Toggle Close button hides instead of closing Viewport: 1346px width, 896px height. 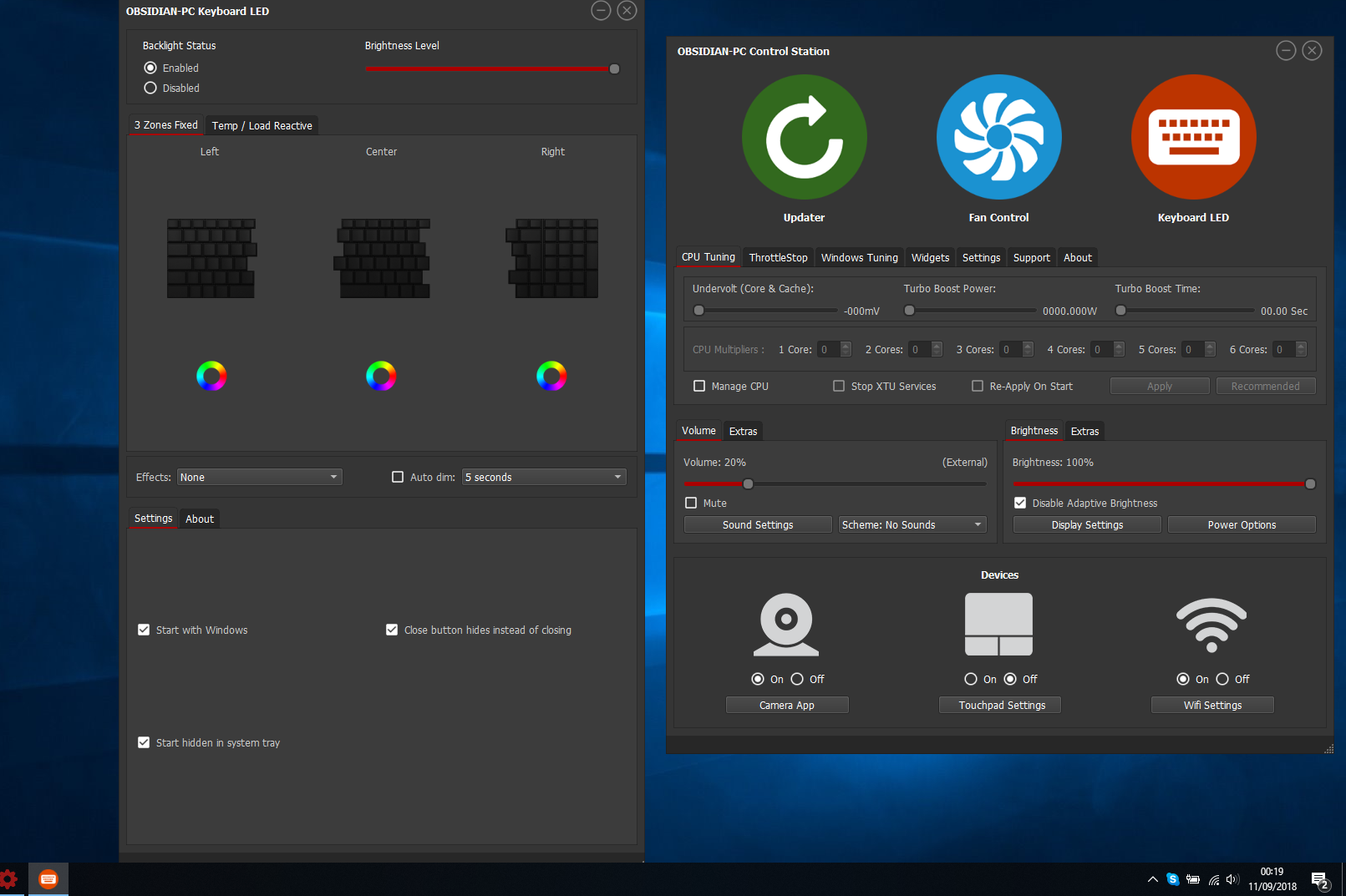(392, 630)
